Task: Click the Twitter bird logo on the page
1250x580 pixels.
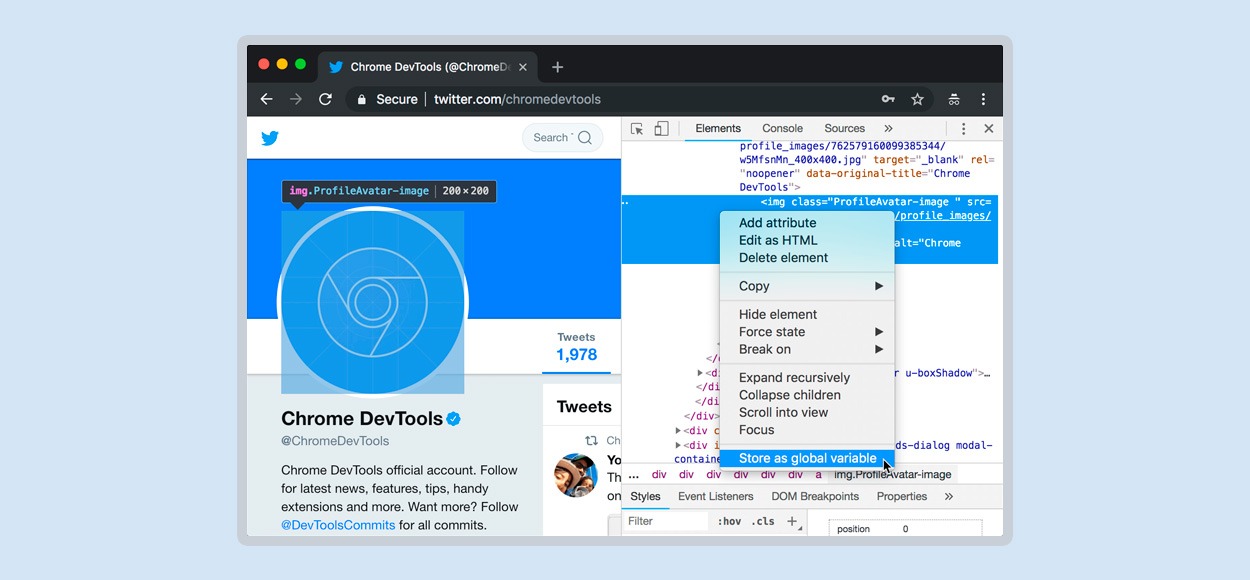Action: tap(270, 138)
